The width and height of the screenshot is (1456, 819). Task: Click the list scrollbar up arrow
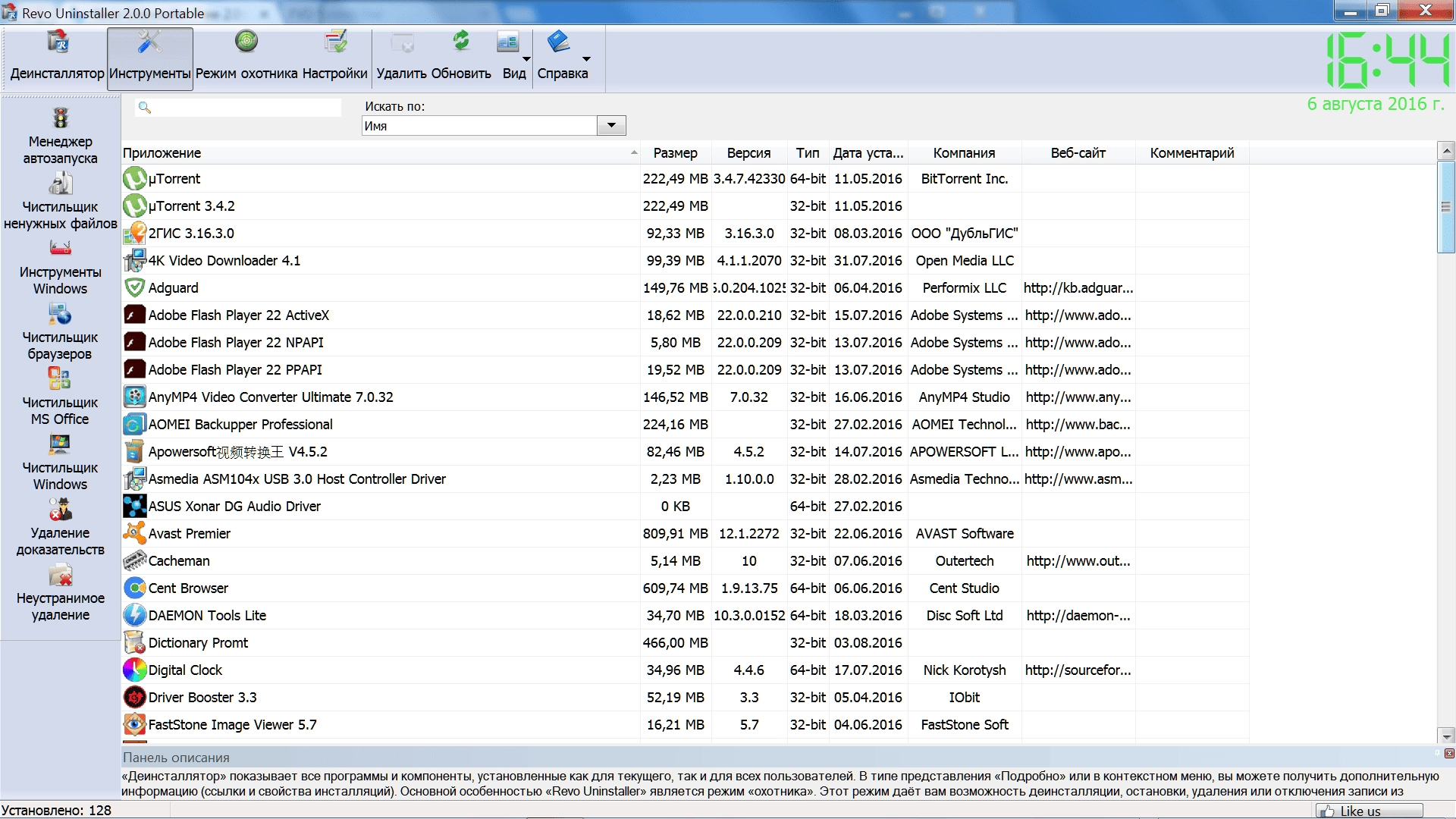coord(1446,151)
